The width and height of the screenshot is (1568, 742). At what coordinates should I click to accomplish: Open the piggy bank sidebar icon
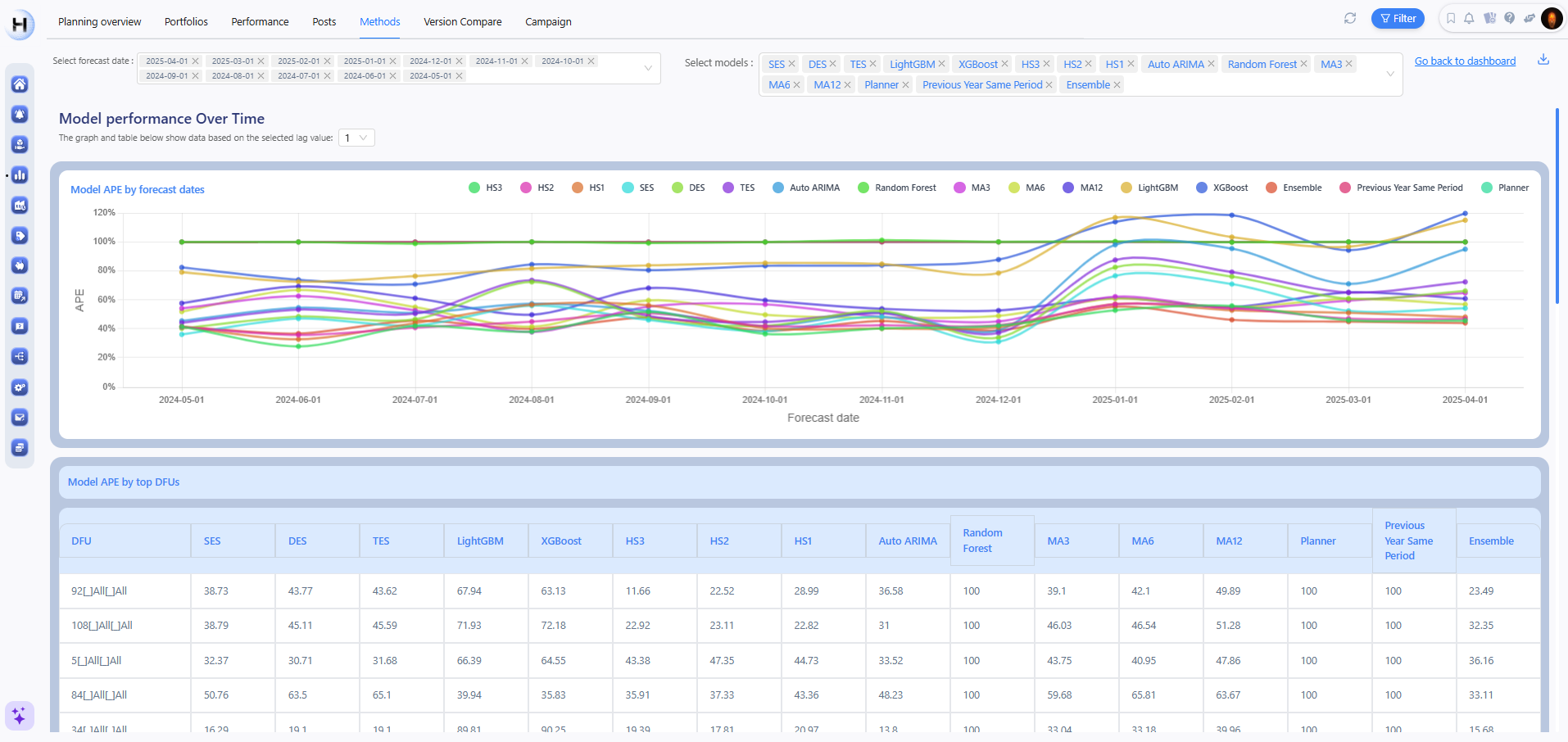pos(20,266)
